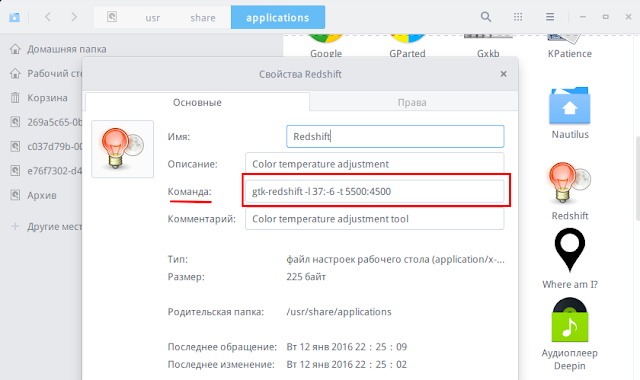This screenshot has width=640, height=380.
Task: Navigate to the share path segment
Action: (203, 18)
